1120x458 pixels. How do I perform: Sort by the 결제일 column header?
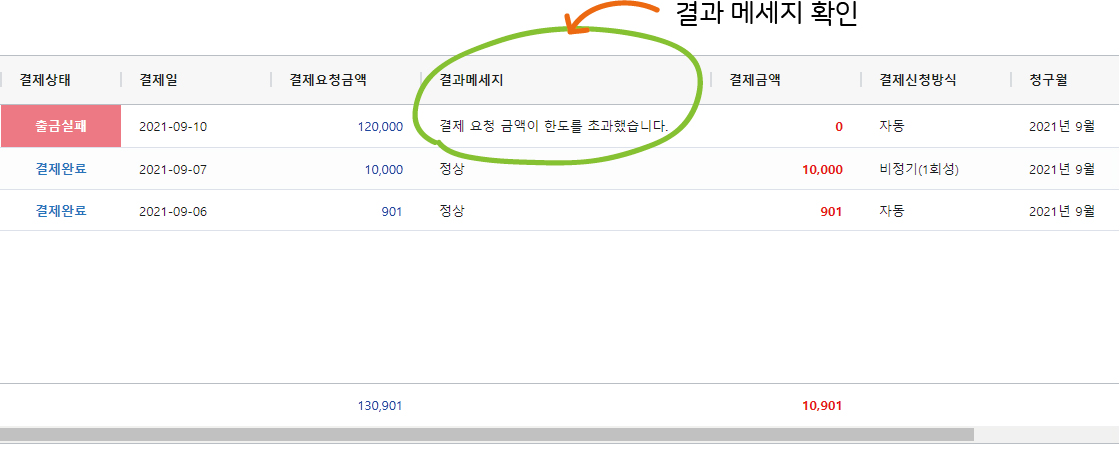click(x=158, y=80)
